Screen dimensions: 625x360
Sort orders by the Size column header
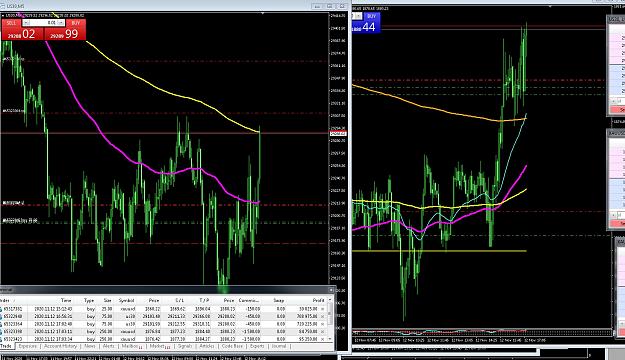click(107, 301)
